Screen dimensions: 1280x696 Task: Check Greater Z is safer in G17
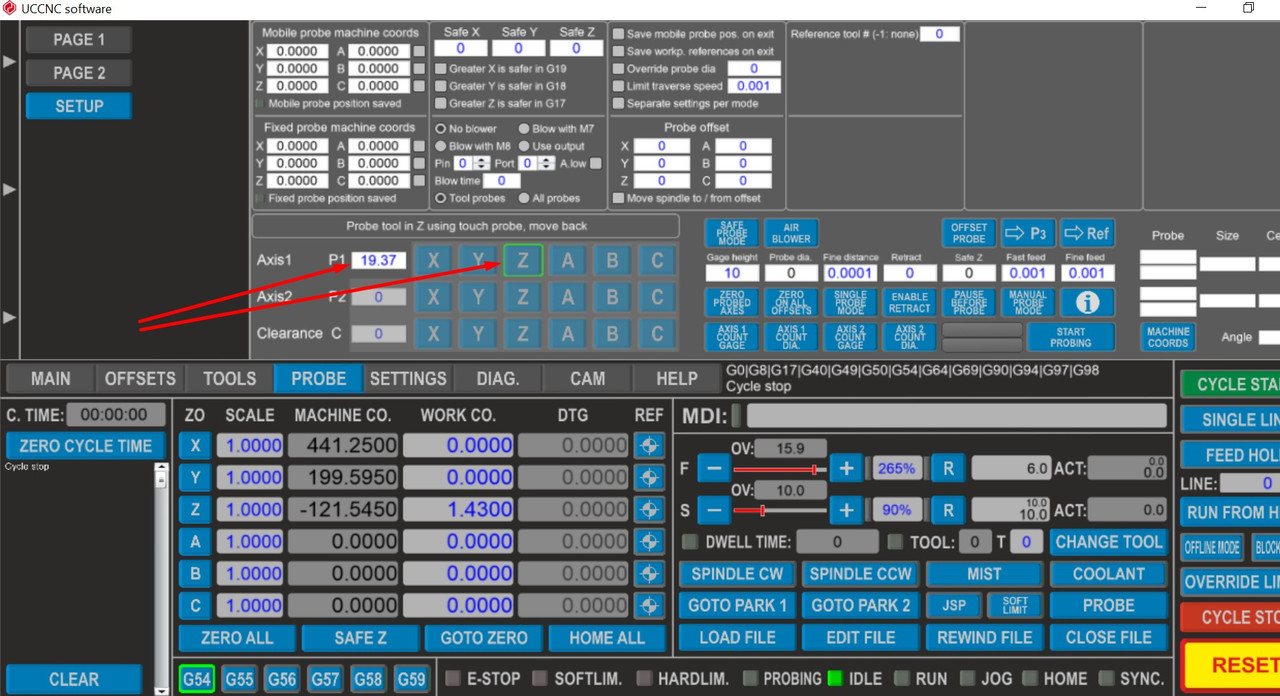(x=441, y=103)
